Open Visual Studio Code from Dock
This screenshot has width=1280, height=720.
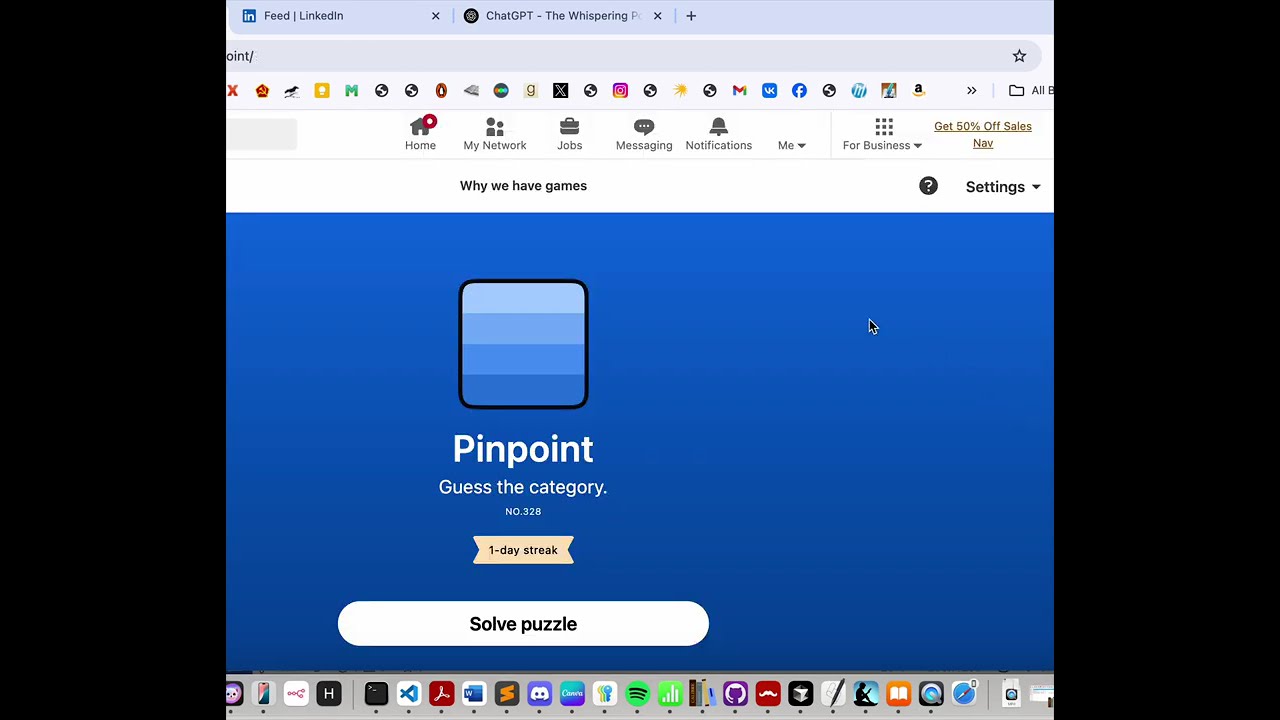[x=408, y=694]
